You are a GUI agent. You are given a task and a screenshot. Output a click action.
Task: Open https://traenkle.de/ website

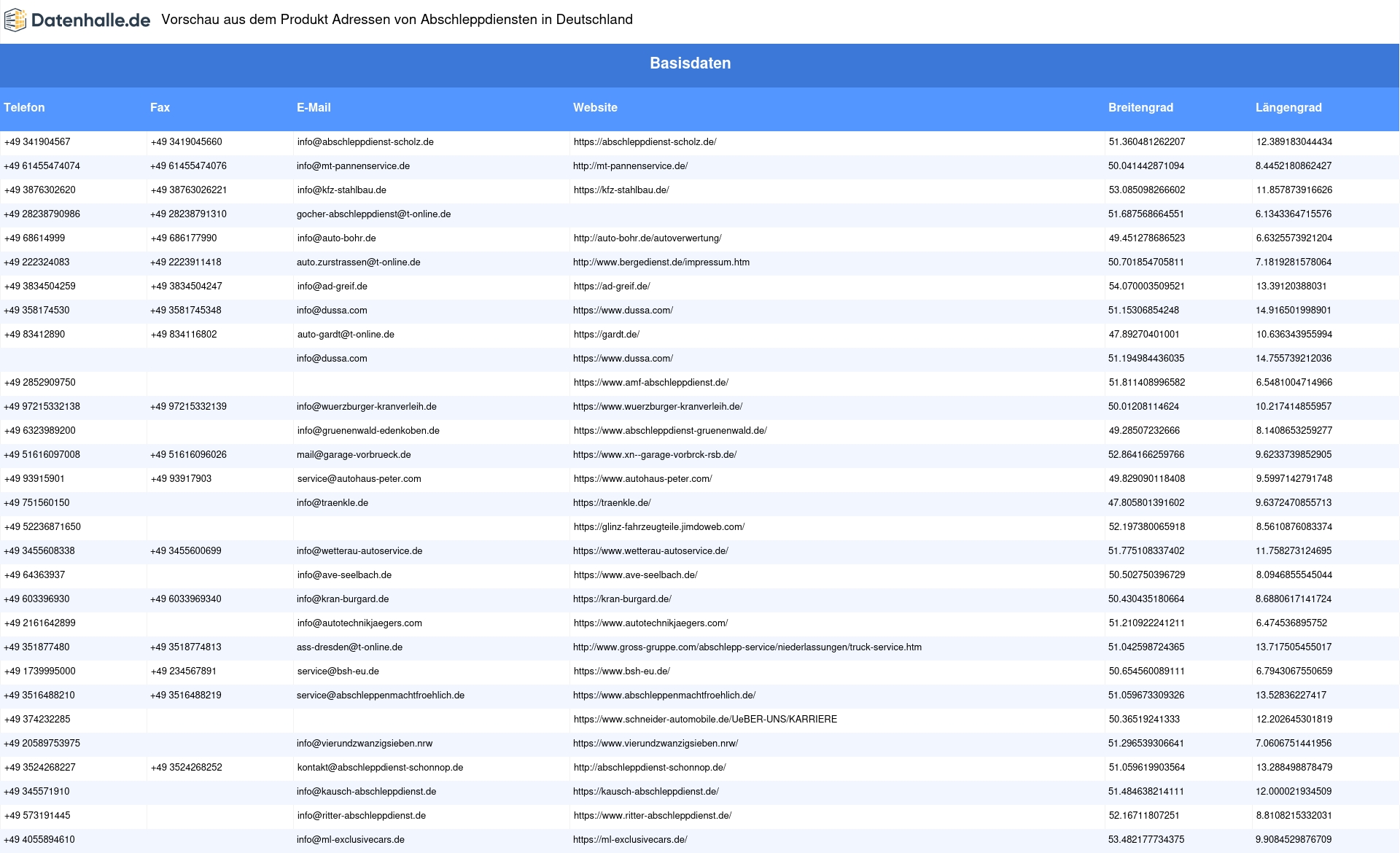click(612, 503)
